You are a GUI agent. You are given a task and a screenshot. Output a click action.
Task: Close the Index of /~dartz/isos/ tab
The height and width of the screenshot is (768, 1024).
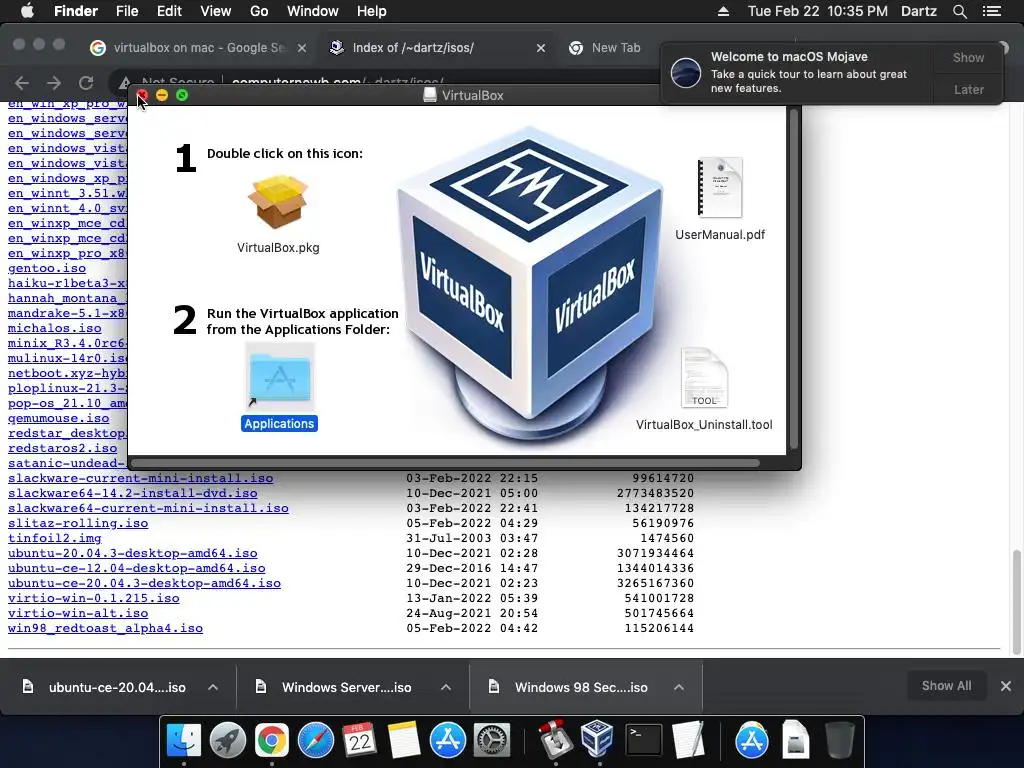click(x=541, y=48)
